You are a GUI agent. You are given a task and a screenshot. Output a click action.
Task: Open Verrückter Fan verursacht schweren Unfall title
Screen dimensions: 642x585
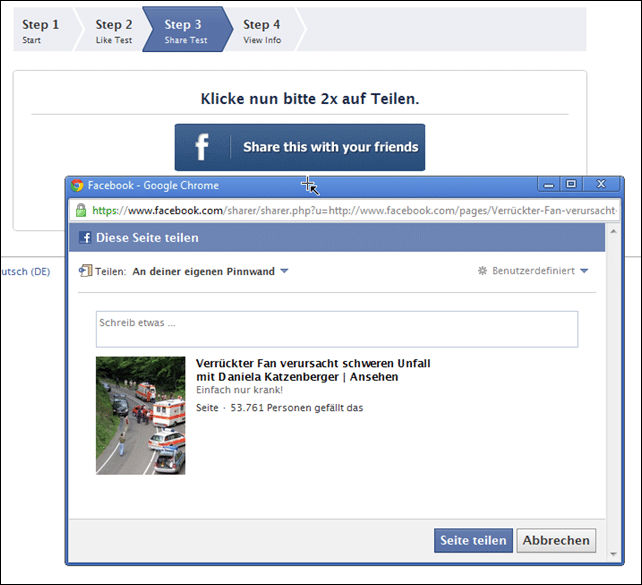313,370
